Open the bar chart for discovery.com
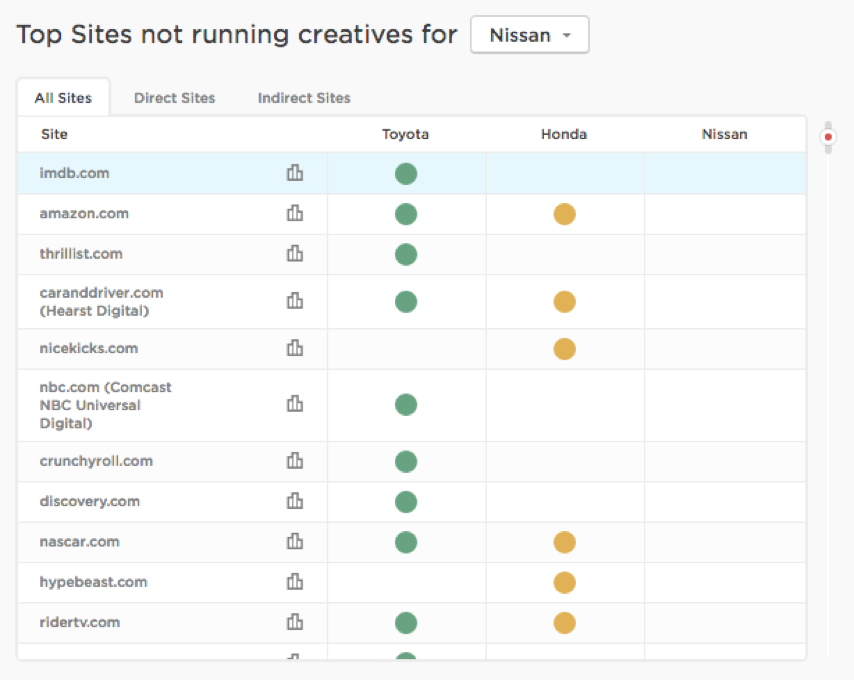854x680 pixels. pos(294,501)
